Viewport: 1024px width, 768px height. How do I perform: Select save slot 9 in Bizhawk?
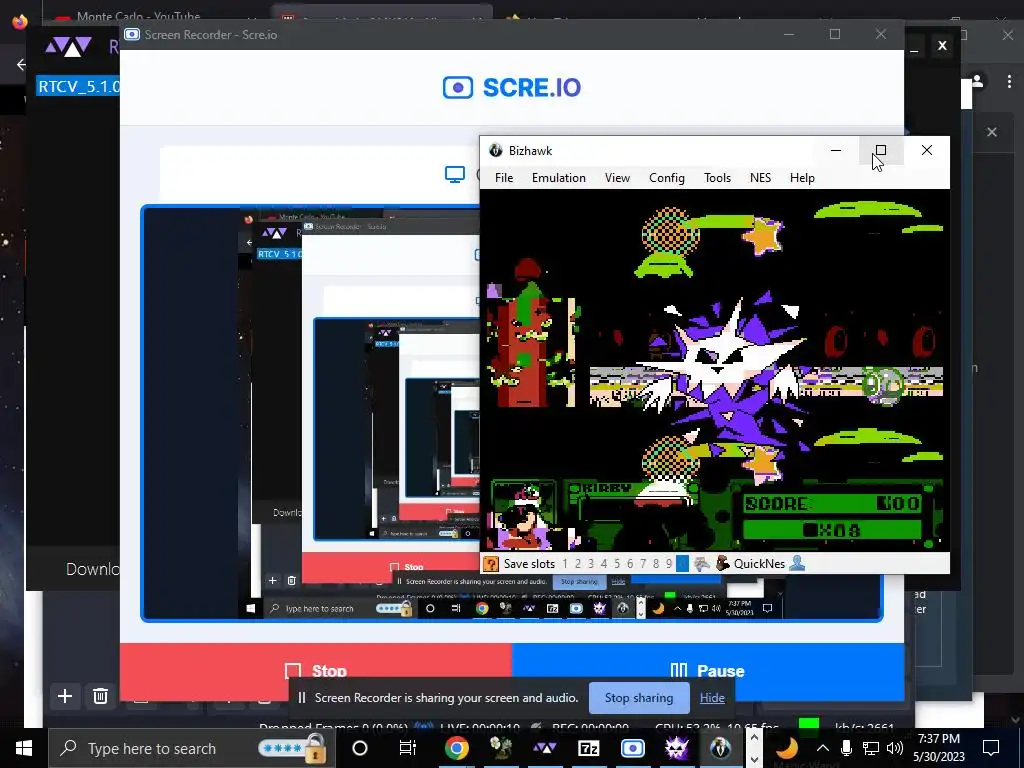(x=669, y=564)
